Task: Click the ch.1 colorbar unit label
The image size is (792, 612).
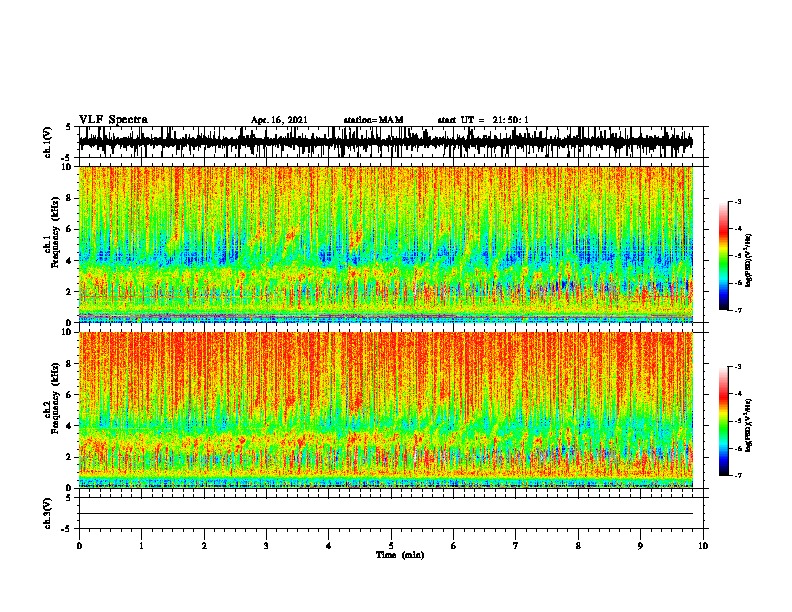Action: pyautogui.click(x=749, y=260)
